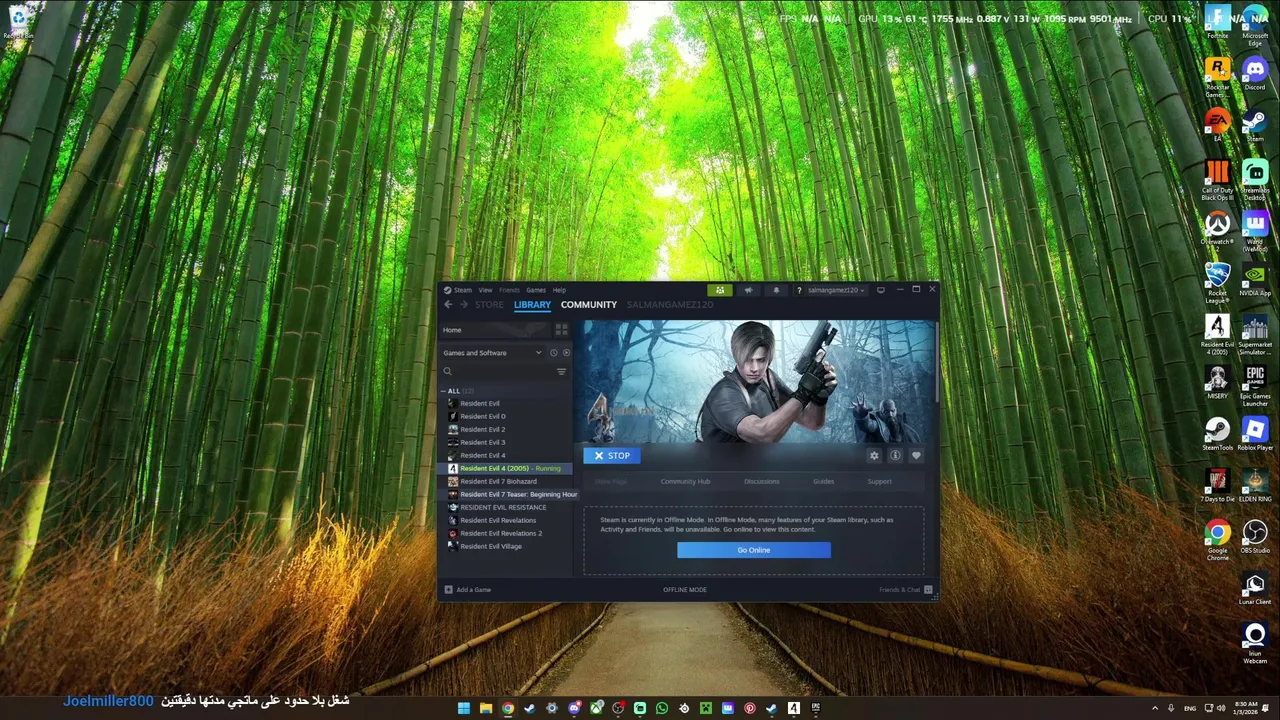Viewport: 1280px width, 720px height.
Task: Click the Windows Start button
Action: [464, 708]
